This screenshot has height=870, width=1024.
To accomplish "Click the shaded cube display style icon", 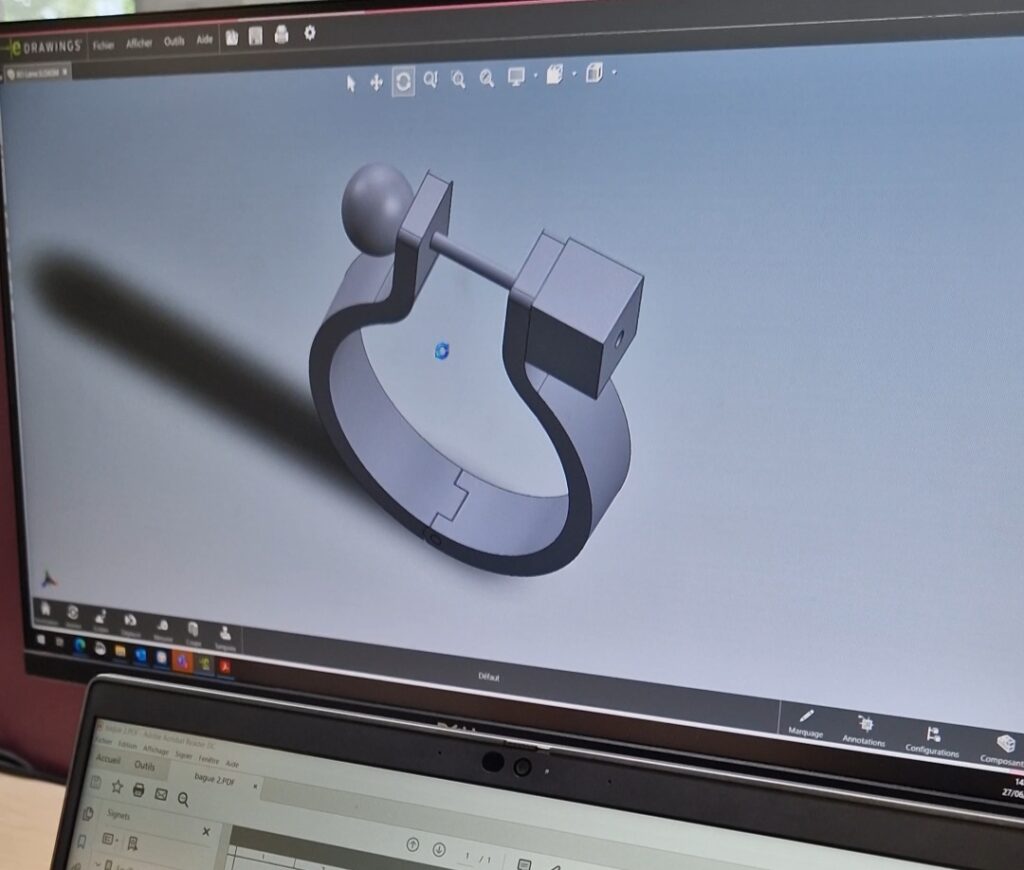I will click(554, 74).
